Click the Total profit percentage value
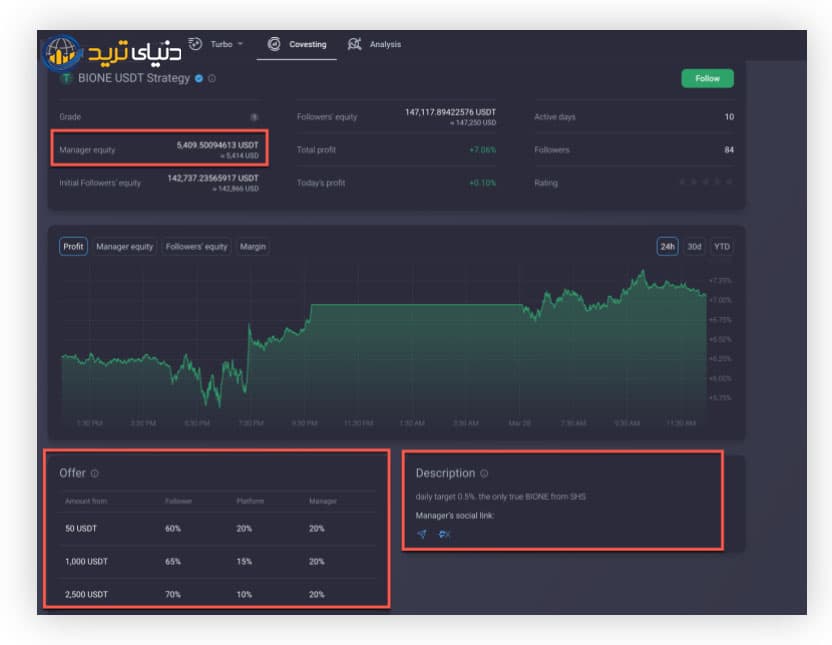Image resolution: width=832 pixels, height=645 pixels. pyautogui.click(x=482, y=150)
